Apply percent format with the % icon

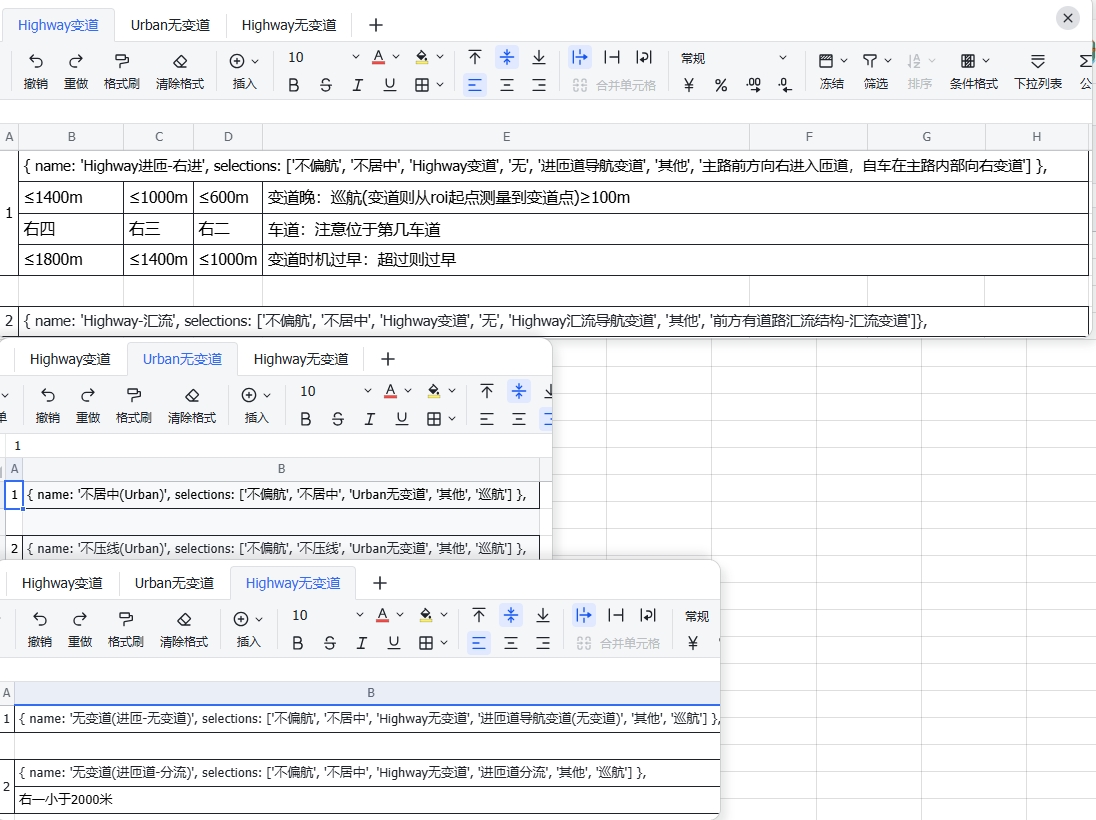coord(720,85)
